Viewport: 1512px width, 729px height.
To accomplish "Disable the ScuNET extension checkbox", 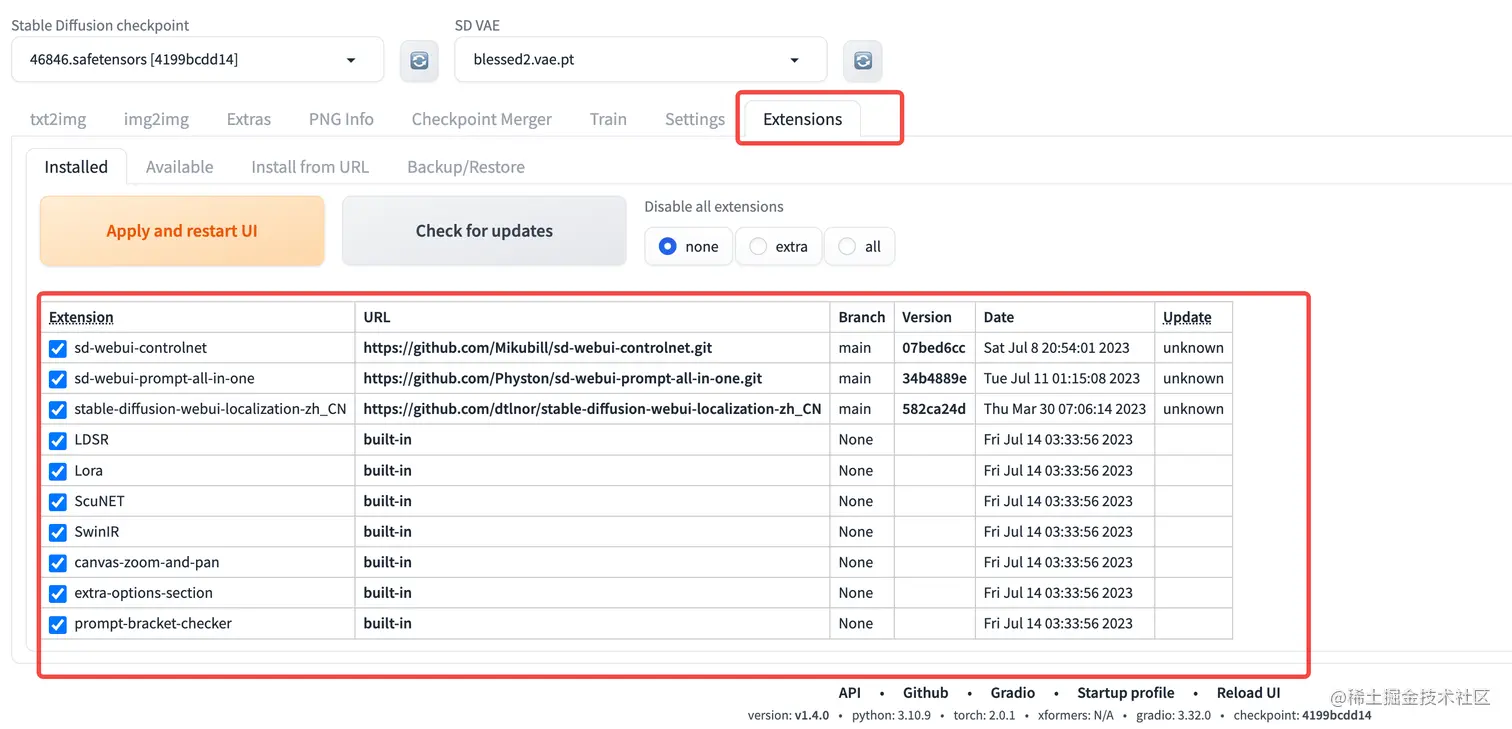I will click(58, 502).
